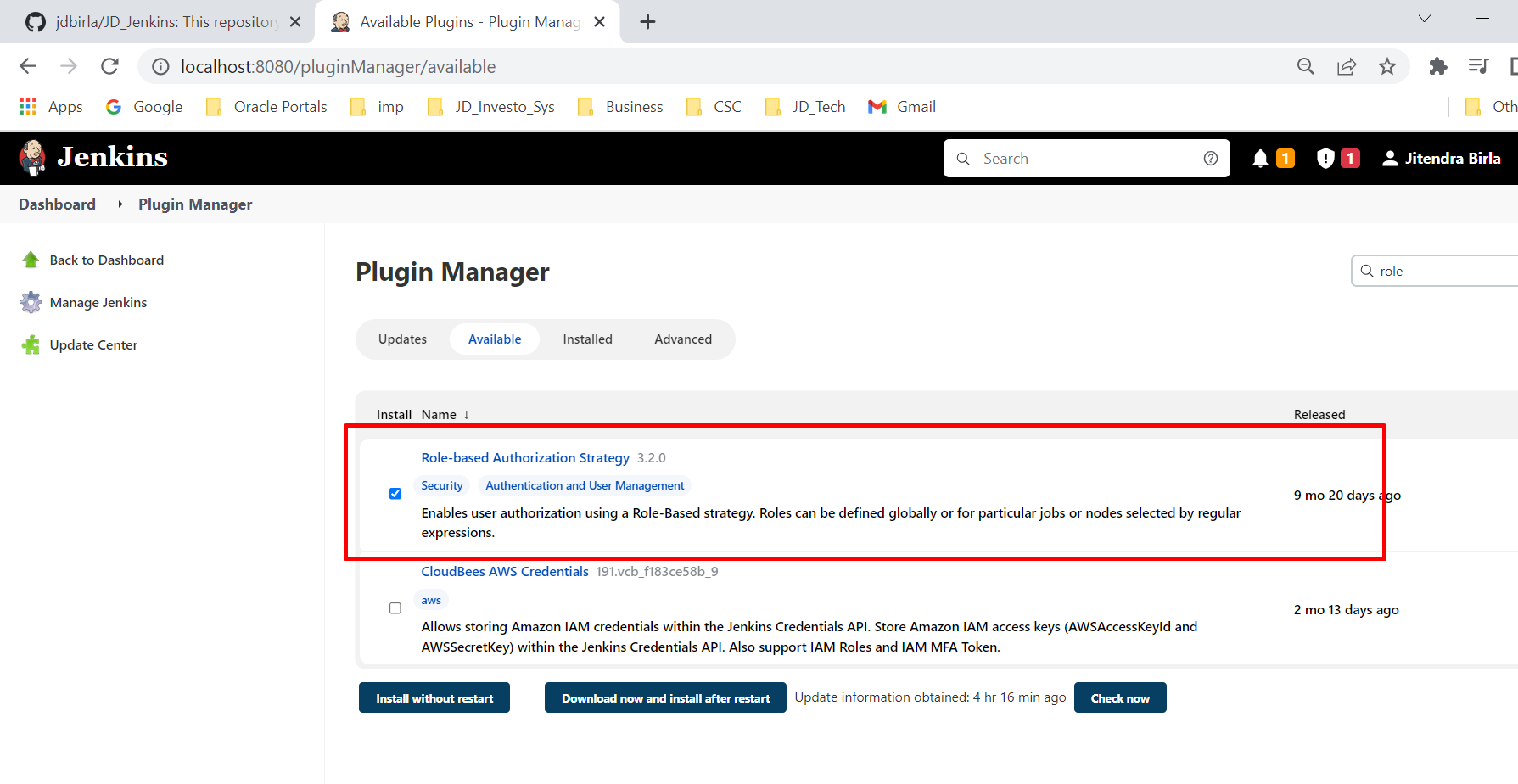Filter by Authentication and User Management tag

(585, 485)
